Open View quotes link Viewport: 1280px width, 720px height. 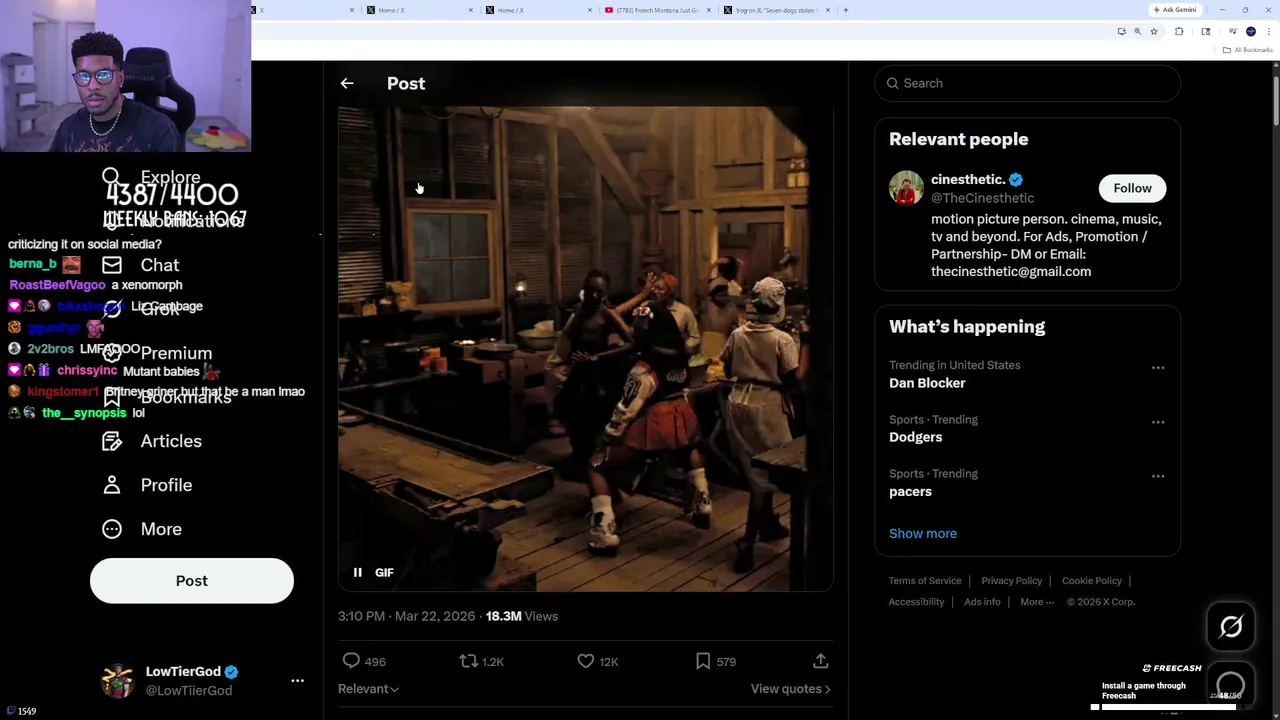point(790,689)
